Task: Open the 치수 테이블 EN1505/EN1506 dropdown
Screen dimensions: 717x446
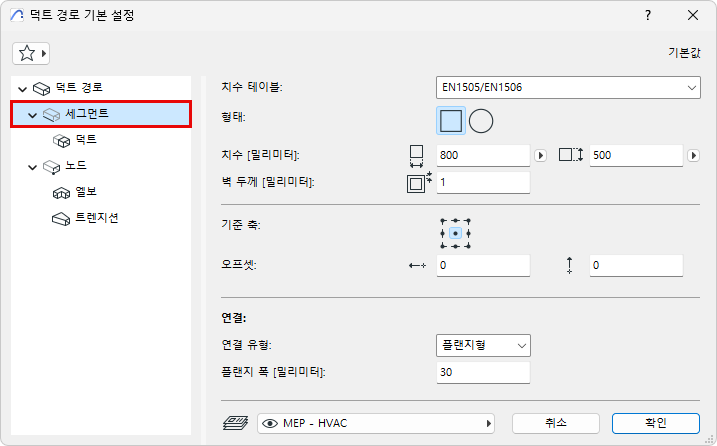Action: (x=568, y=87)
